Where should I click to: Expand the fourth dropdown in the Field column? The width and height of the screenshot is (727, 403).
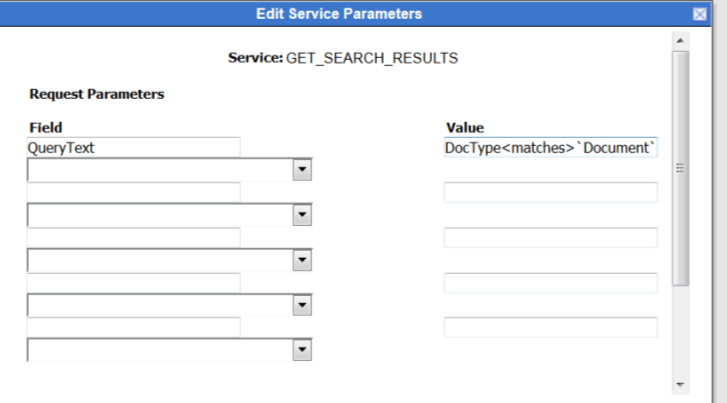coord(302,305)
